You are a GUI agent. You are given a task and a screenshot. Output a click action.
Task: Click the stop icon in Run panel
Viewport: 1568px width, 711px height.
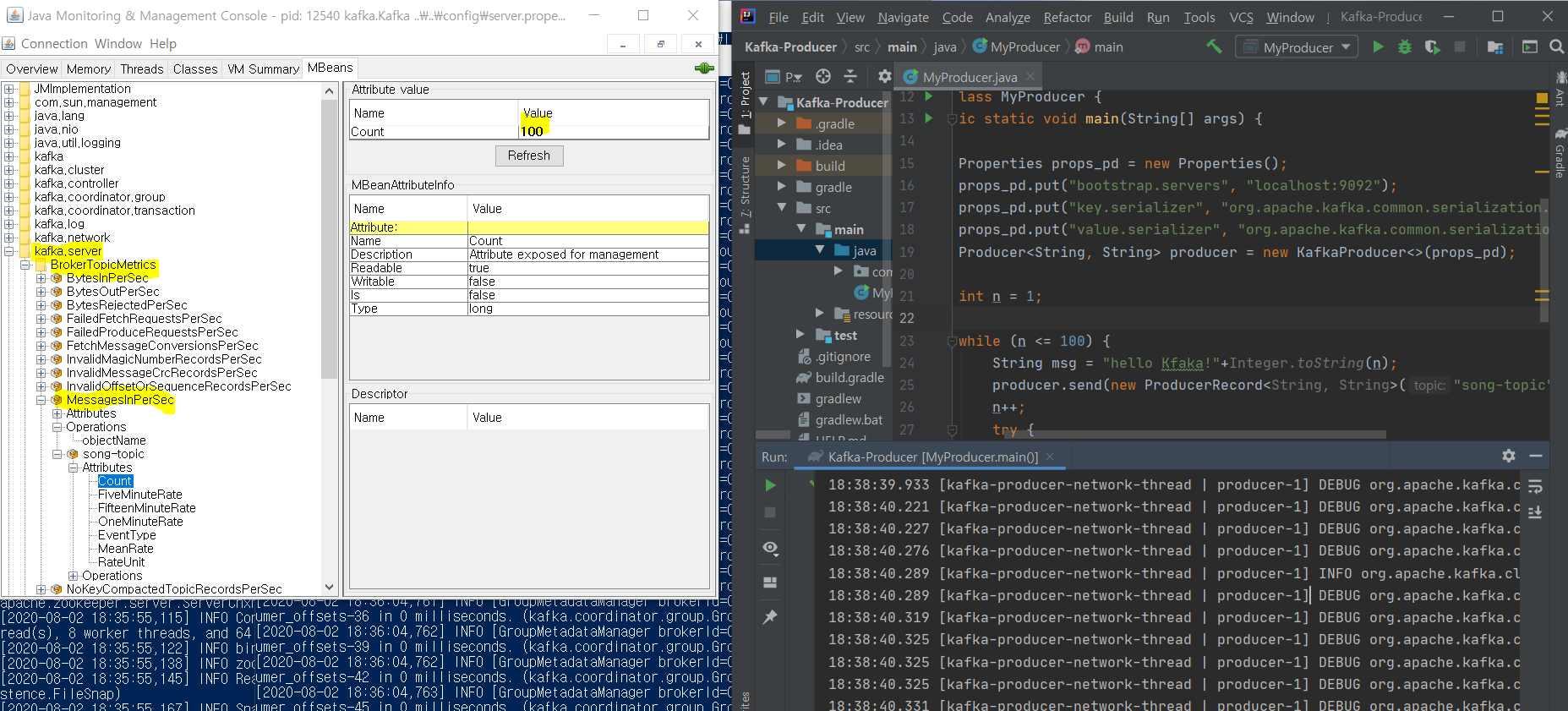(x=770, y=512)
